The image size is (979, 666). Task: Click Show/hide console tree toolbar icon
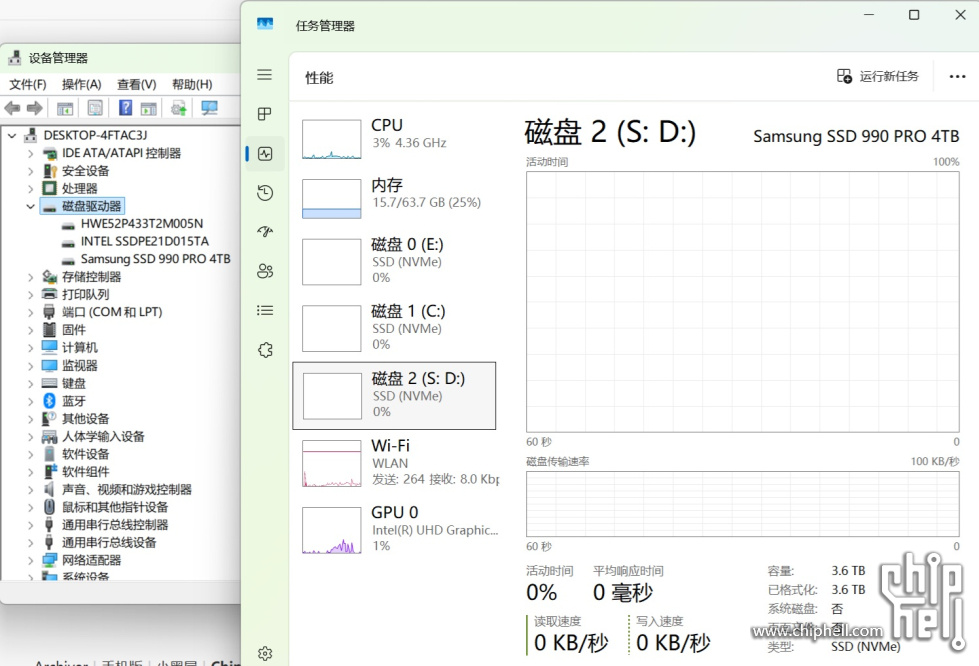[x=65, y=108]
